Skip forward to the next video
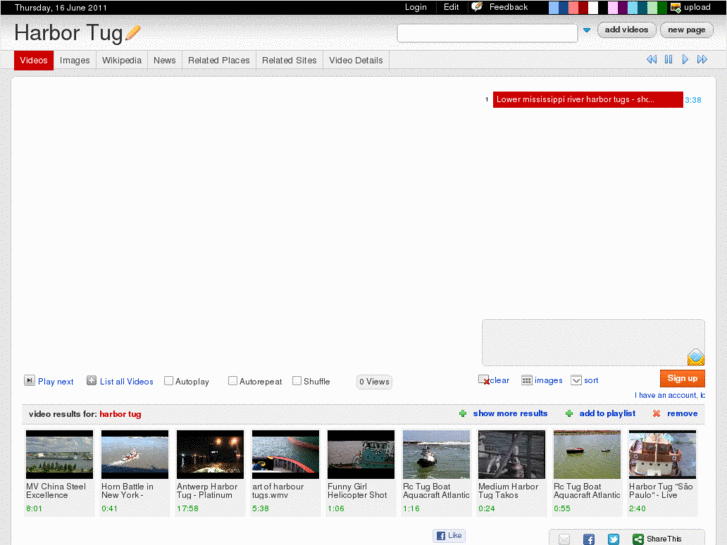The height and width of the screenshot is (545, 727). tap(702, 59)
